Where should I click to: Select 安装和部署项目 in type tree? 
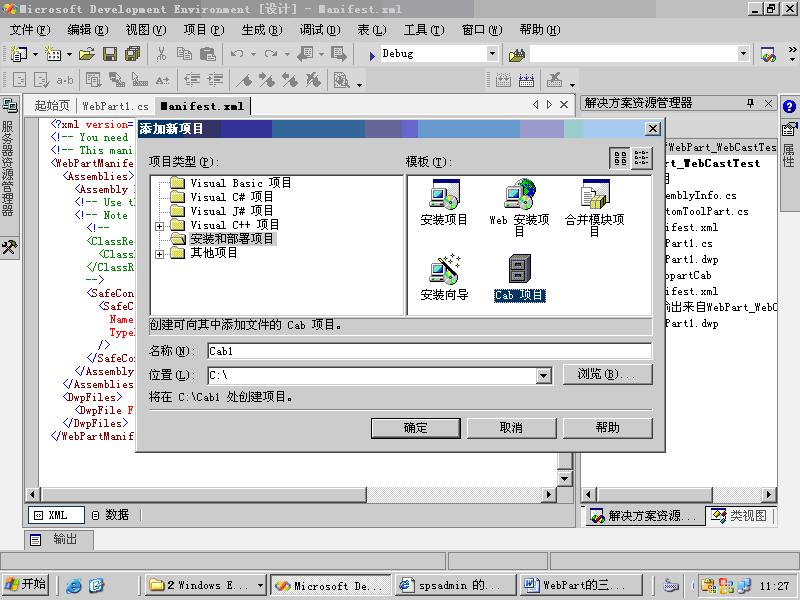click(x=232, y=239)
